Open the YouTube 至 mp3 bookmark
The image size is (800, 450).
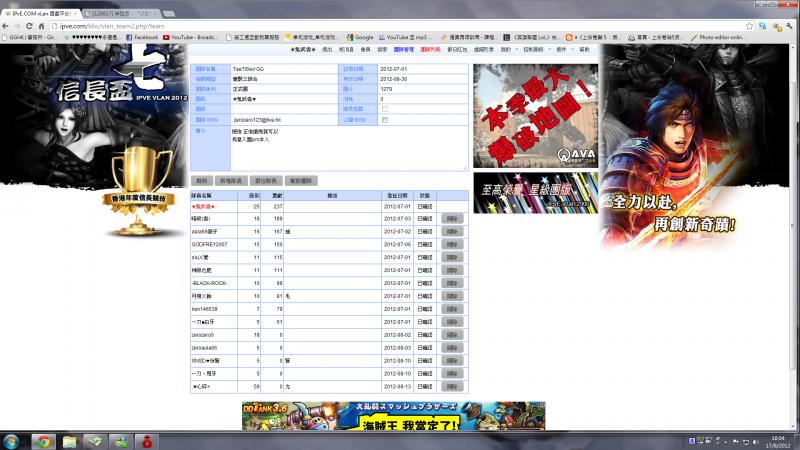tap(403, 37)
